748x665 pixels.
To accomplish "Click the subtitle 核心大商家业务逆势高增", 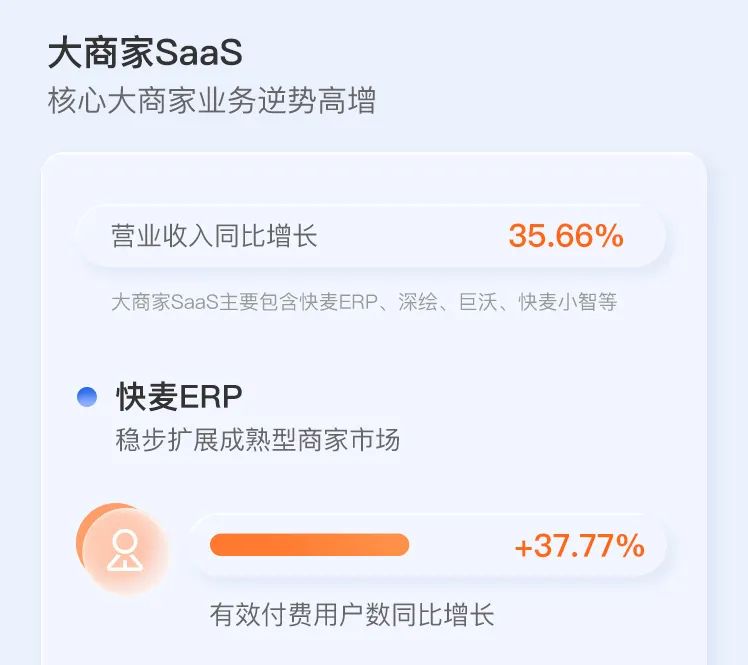I will pos(211,101).
